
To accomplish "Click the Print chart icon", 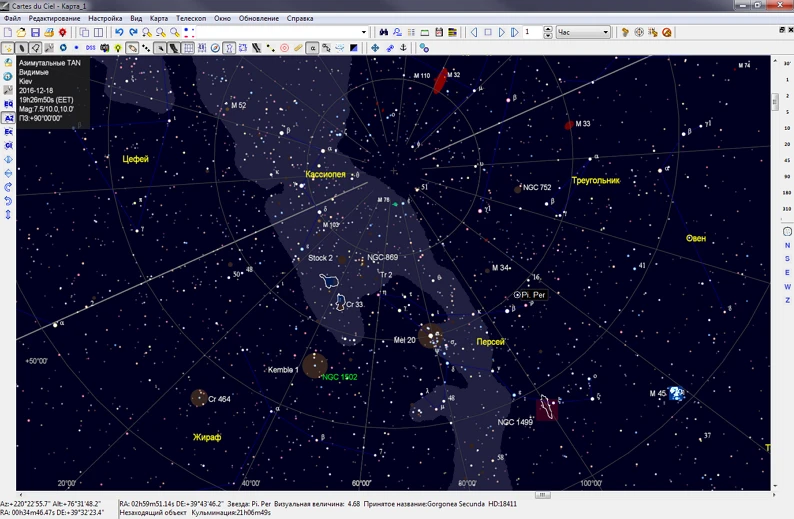I will click(x=49, y=33).
